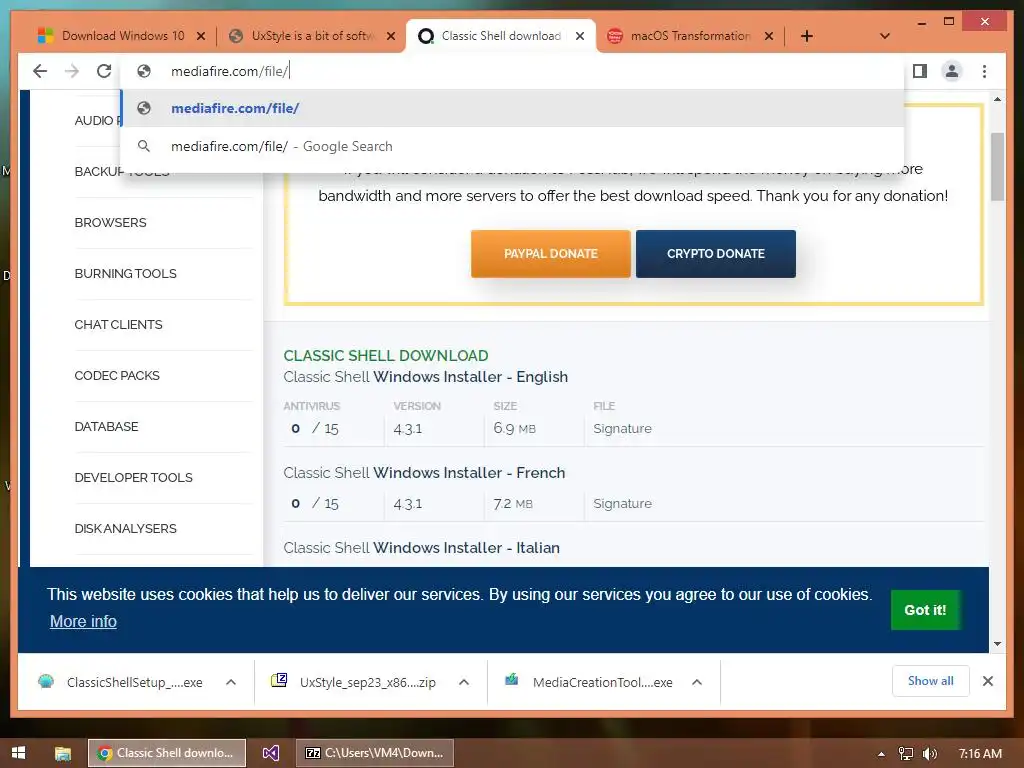The height and width of the screenshot is (768, 1024).
Task: Choose the mediafire.com/file/ Google Search suggestion
Action: click(x=512, y=146)
